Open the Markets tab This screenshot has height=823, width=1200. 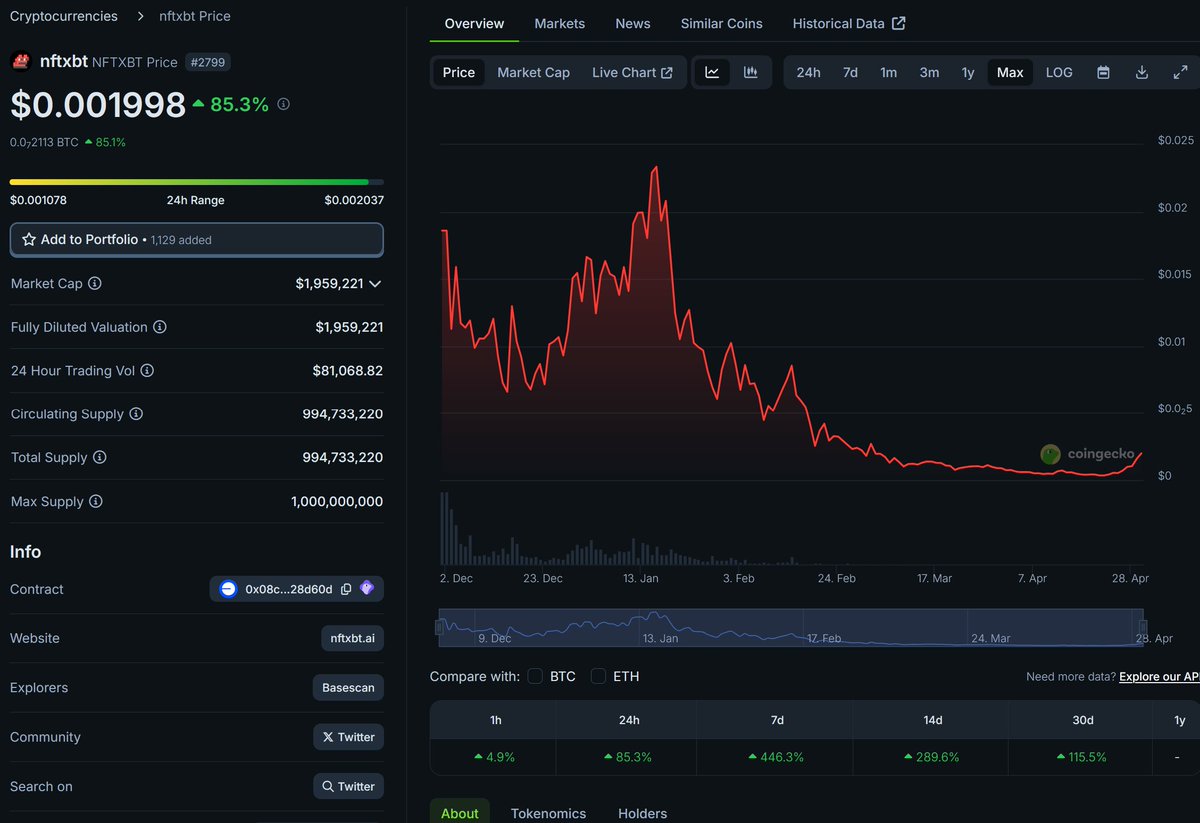pyautogui.click(x=560, y=23)
